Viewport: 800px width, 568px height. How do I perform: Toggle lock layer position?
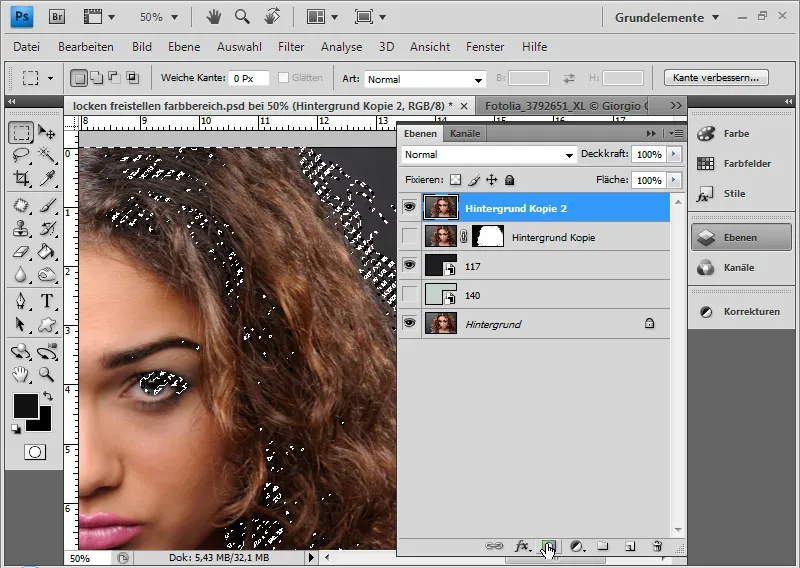[x=491, y=180]
